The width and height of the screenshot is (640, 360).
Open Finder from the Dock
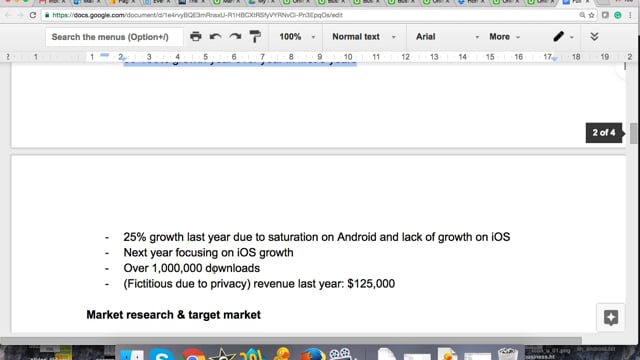131,355
